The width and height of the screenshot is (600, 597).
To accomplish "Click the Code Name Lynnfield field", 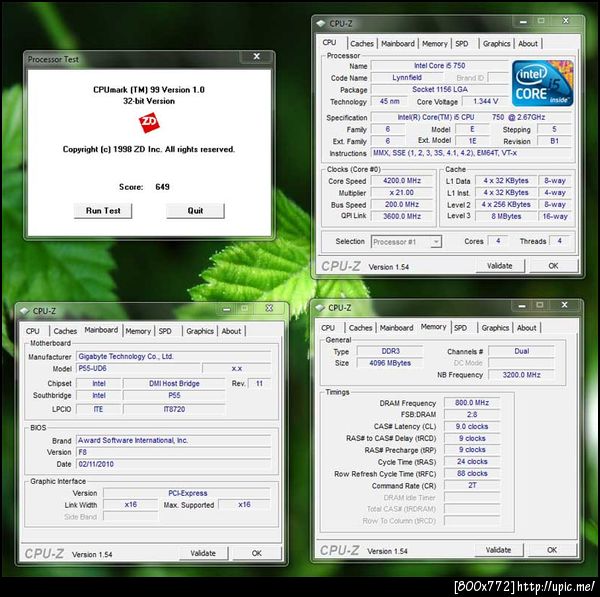I will 407,78.
